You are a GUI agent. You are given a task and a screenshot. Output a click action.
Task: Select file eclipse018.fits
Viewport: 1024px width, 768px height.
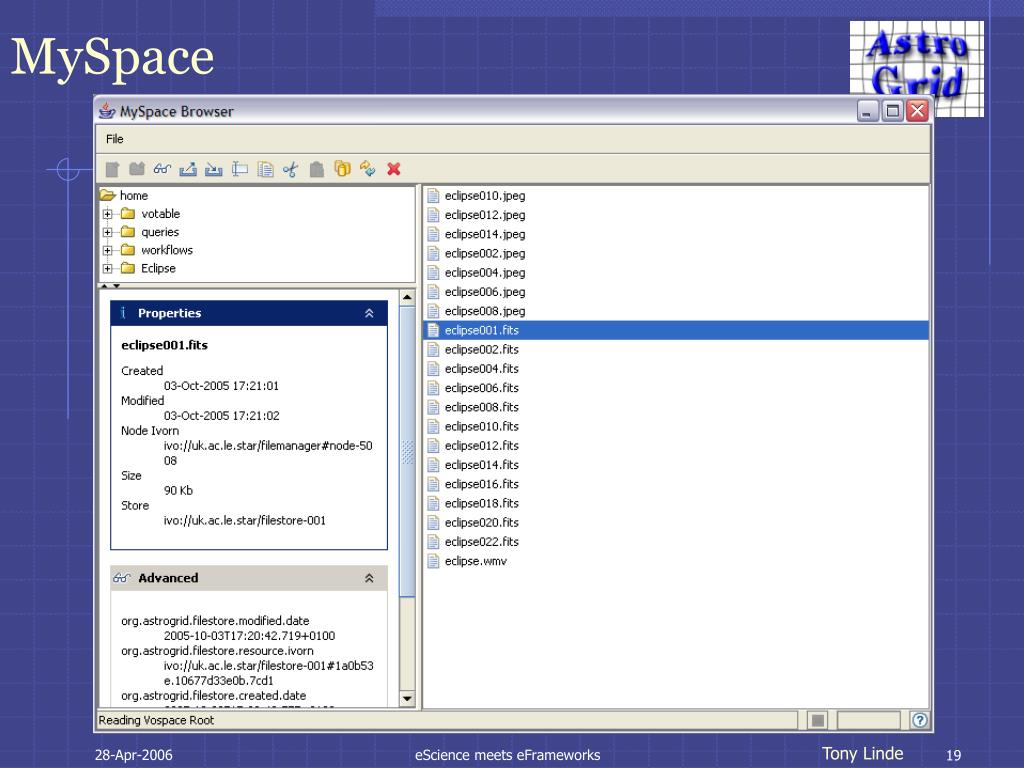point(482,504)
